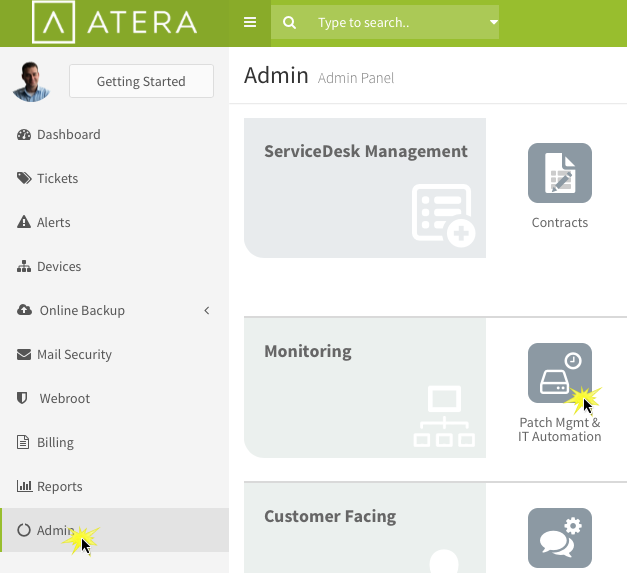The image size is (627, 573).
Task: Click the user profile photo
Action: pos(31,82)
